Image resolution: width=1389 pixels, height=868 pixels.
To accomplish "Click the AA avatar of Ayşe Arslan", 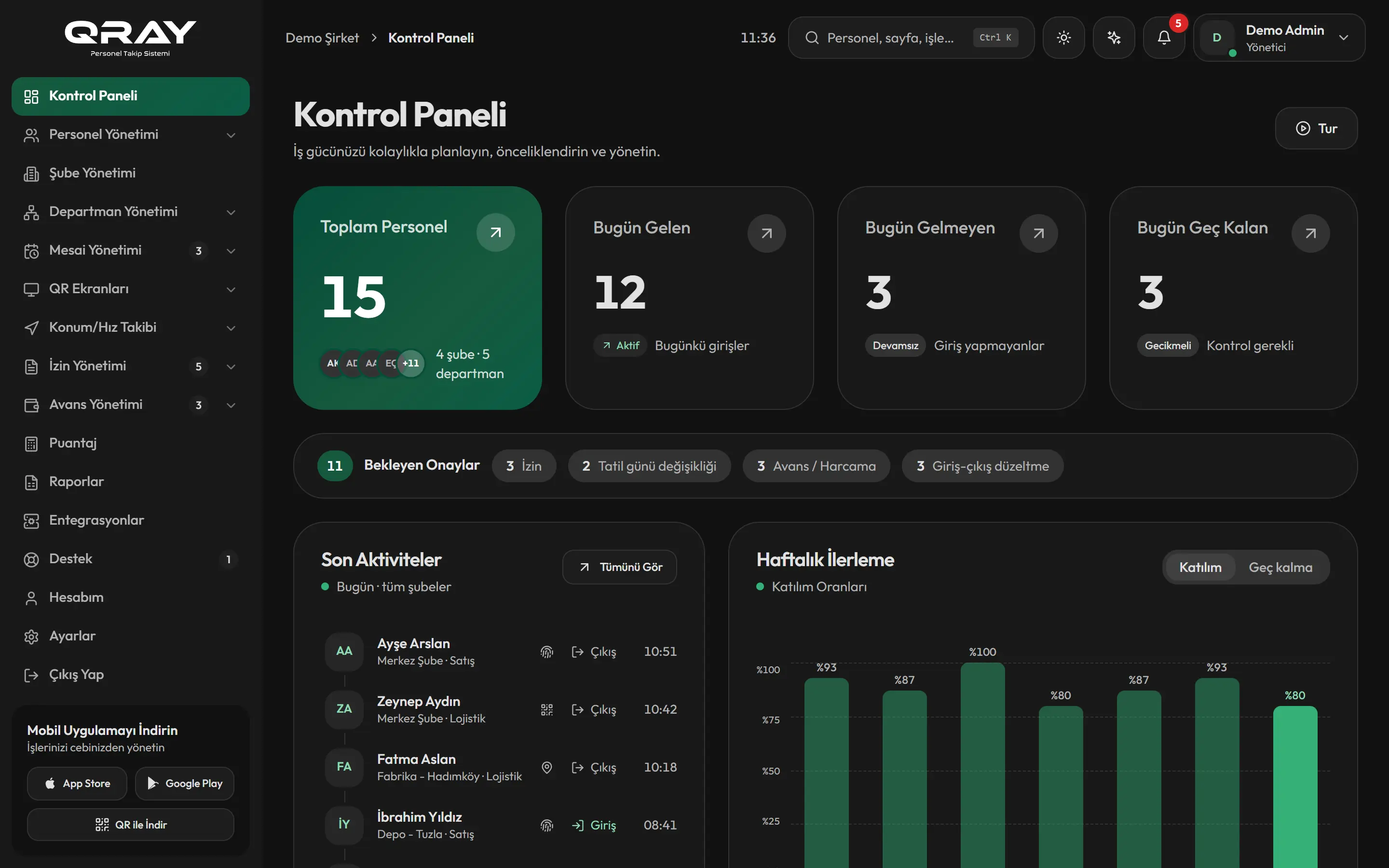I will (x=344, y=651).
